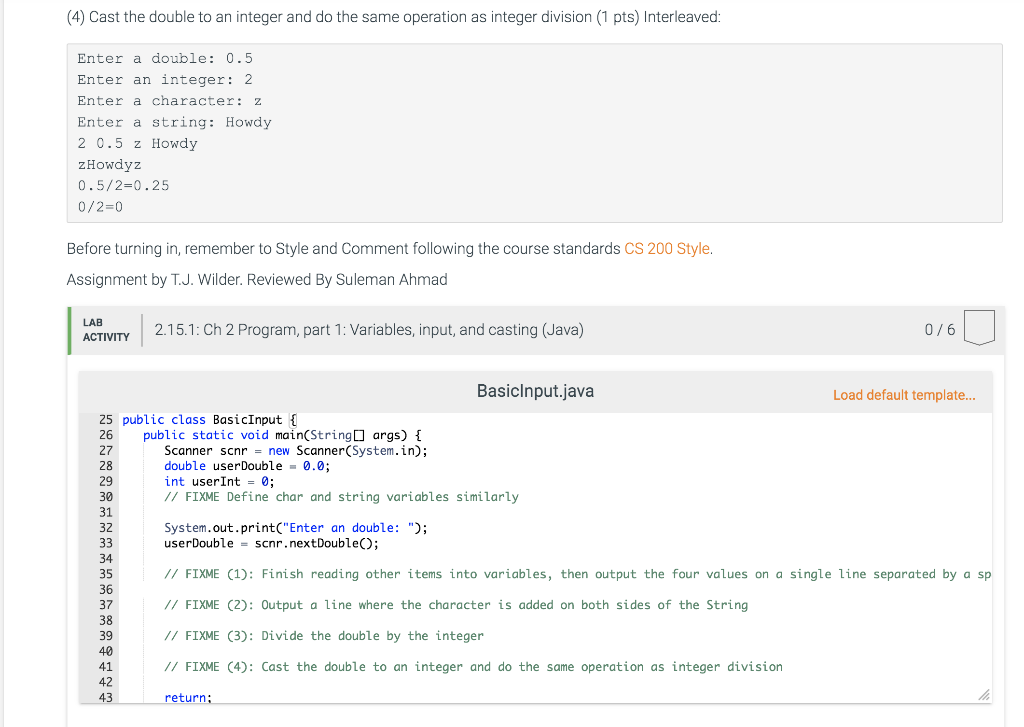This screenshot has width=1024, height=727.
Task: Click userDouble = scnr.nextDouble() line
Action: 271,543
